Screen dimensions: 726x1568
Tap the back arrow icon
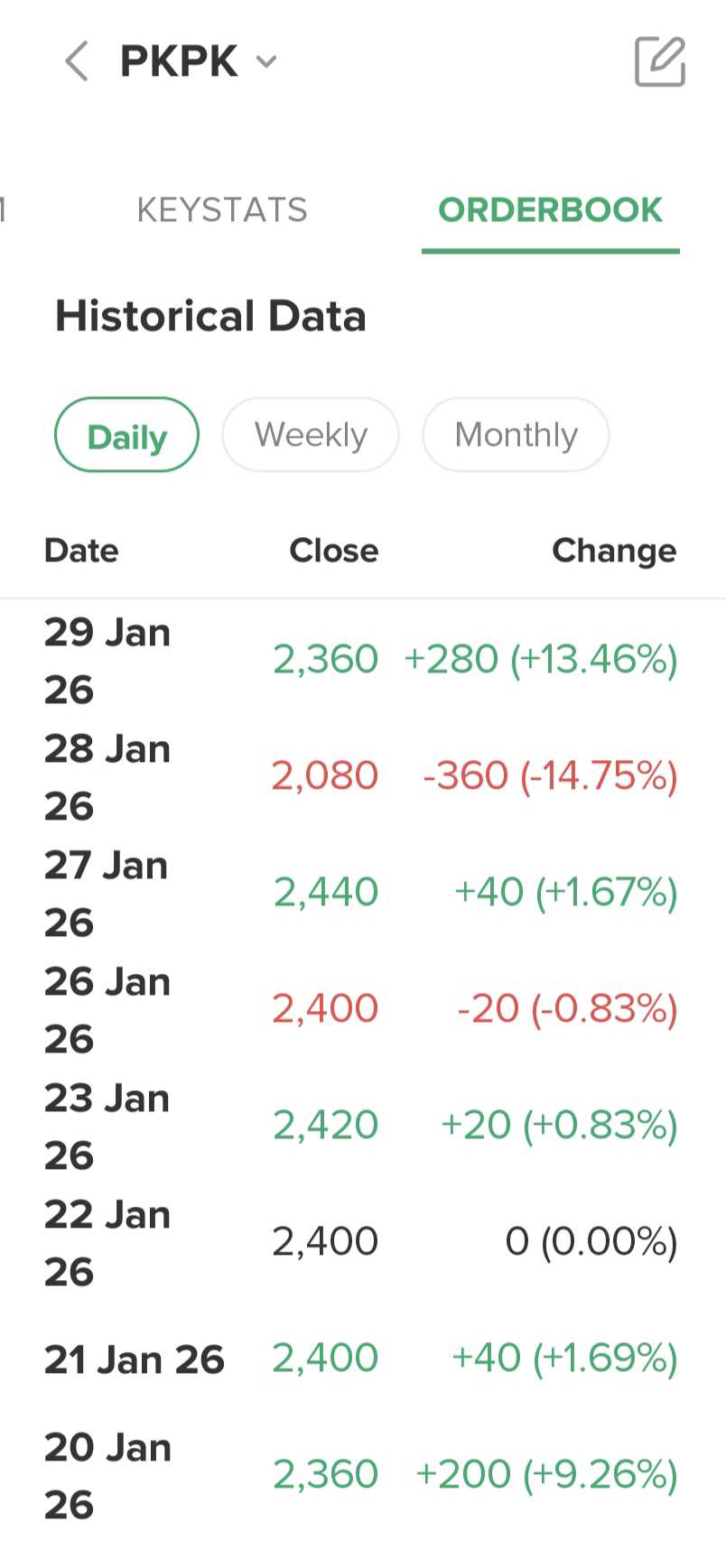[x=78, y=61]
